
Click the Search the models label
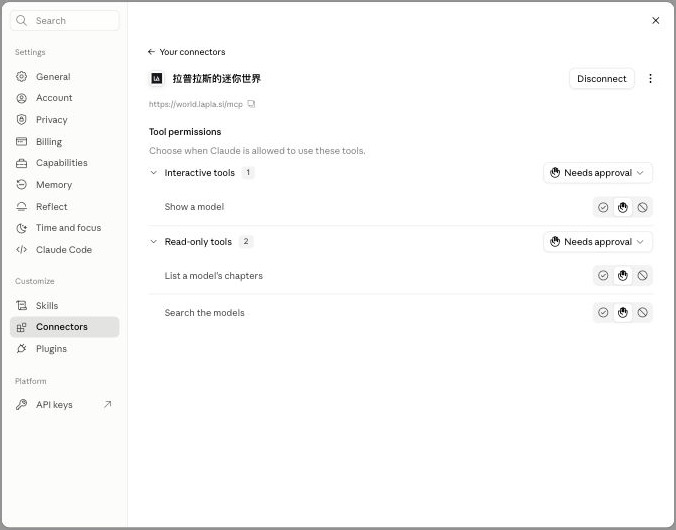click(x=204, y=313)
